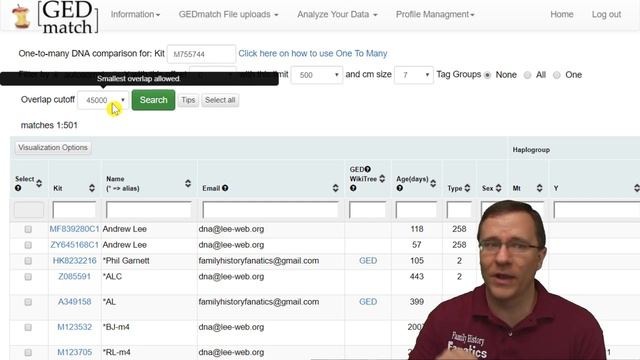Click the GED WikiTree filter box
The image size is (640, 360).
click(367, 210)
